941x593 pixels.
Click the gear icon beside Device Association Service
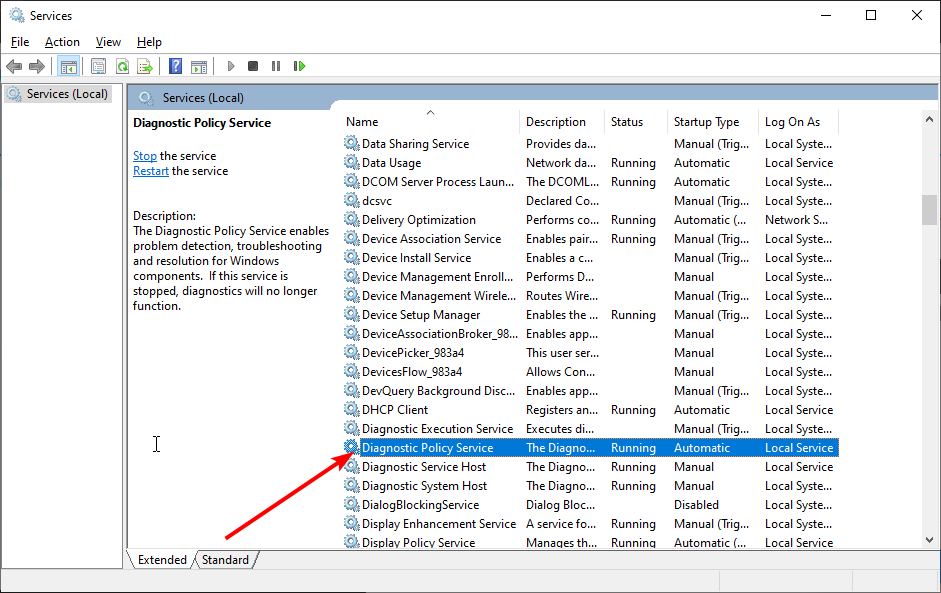(x=351, y=238)
